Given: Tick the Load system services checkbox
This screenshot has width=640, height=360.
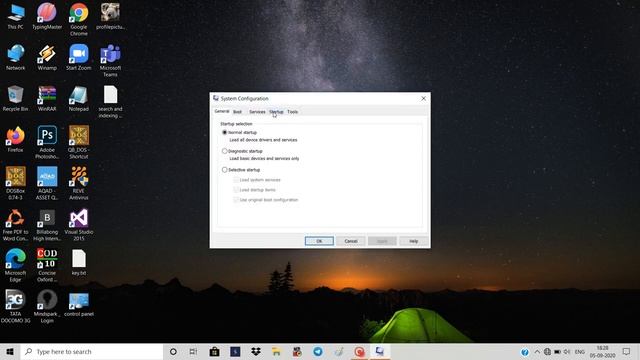Looking at the screenshot, I should [236, 180].
